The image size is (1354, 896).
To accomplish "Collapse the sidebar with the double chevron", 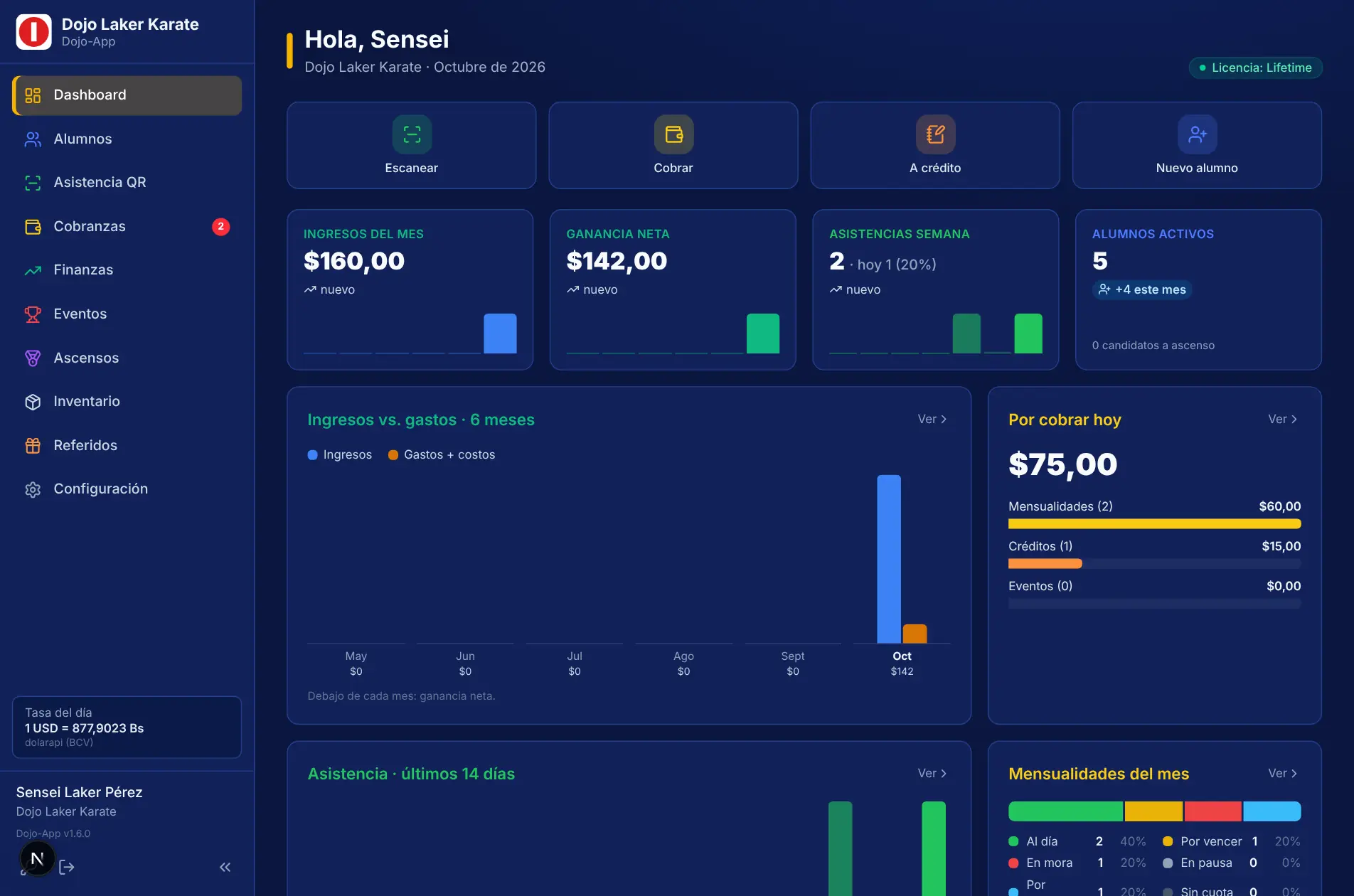I will 225,867.
